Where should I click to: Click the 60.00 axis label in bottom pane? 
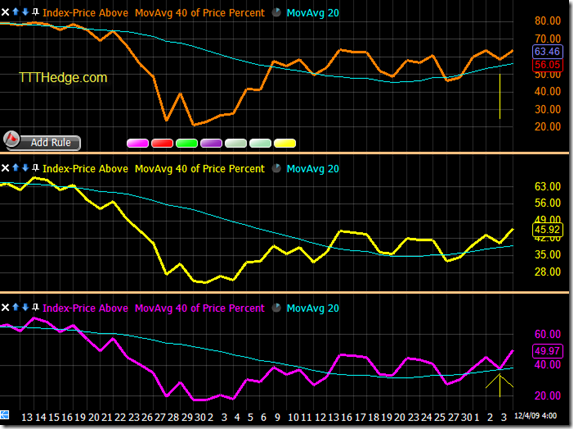[547, 334]
